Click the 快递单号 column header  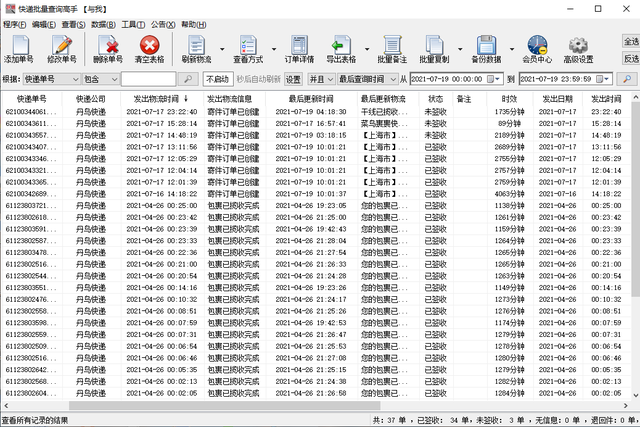click(x=31, y=98)
